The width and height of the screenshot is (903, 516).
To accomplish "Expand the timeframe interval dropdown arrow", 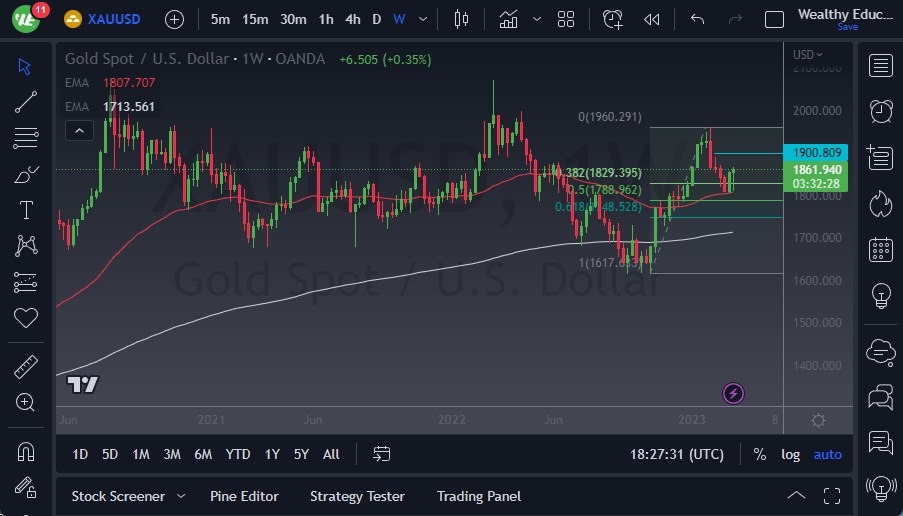I will click(x=425, y=19).
